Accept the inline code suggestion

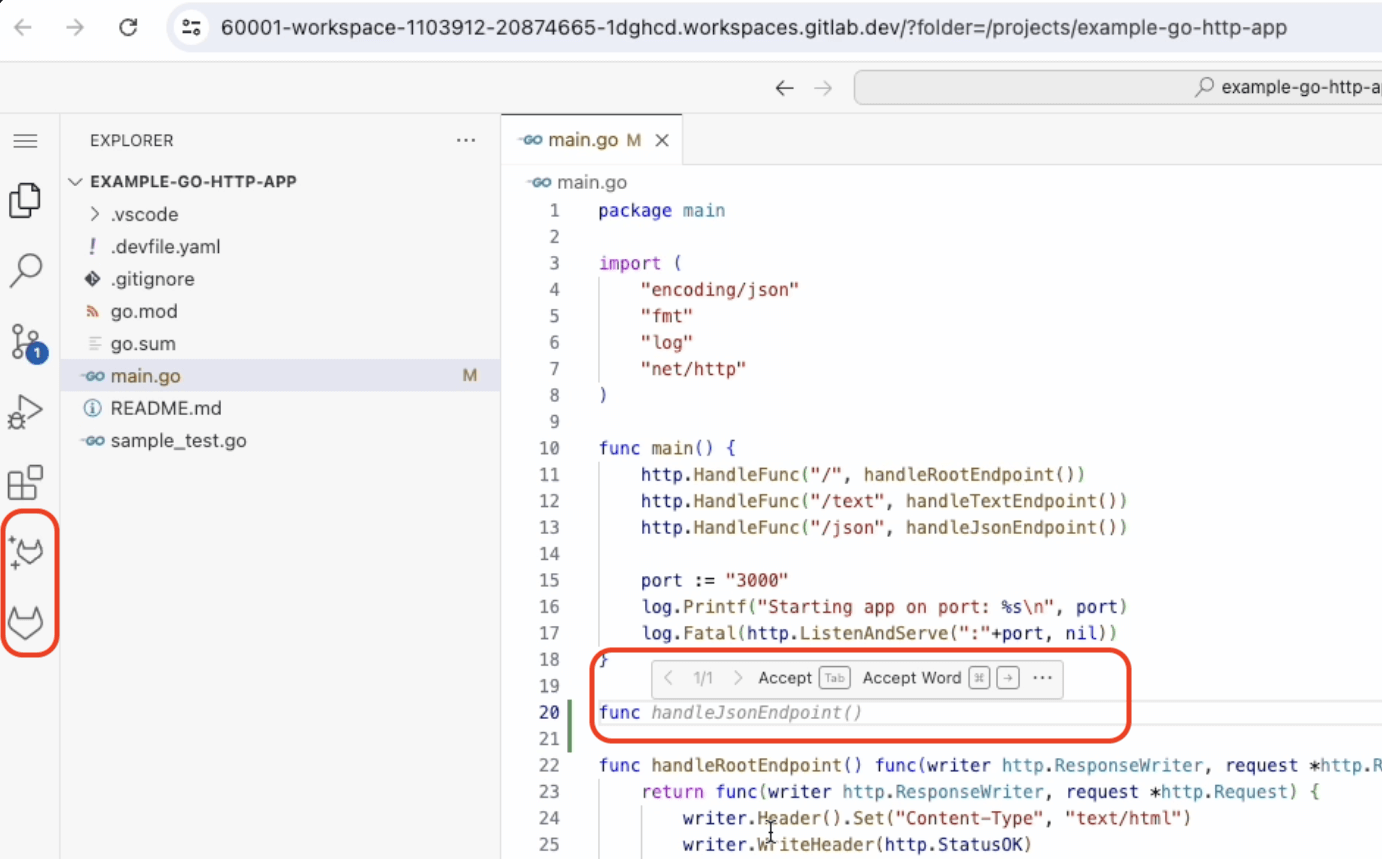click(x=785, y=678)
